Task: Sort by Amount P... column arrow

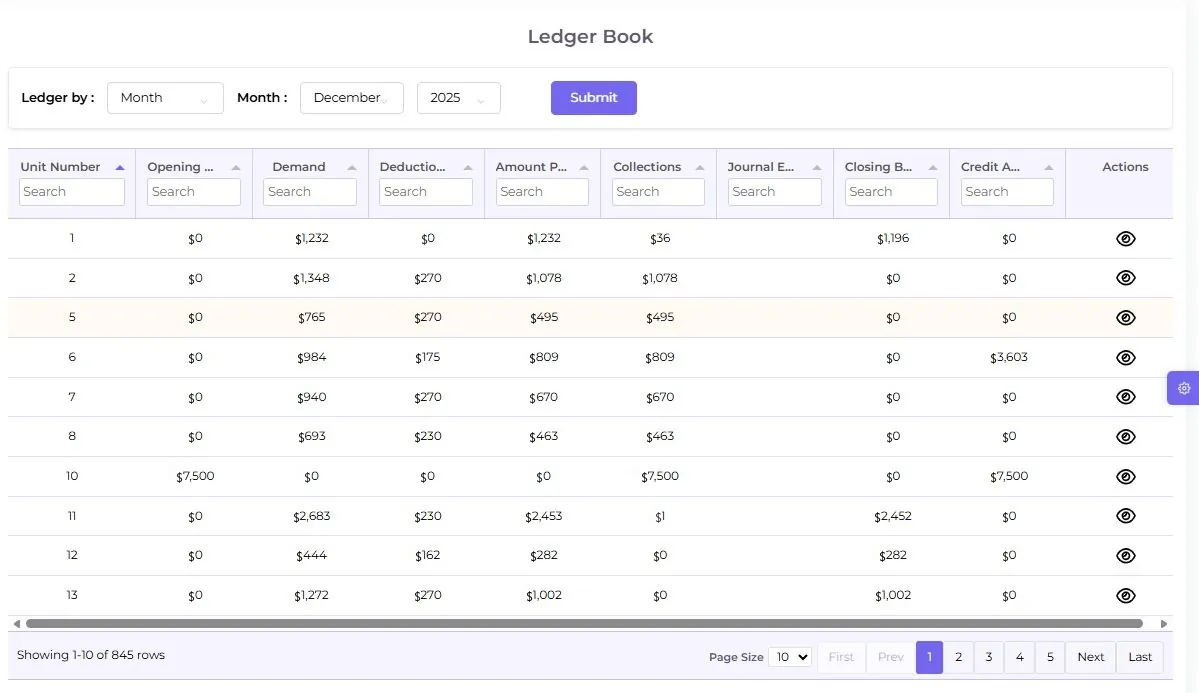Action: [x=584, y=168]
